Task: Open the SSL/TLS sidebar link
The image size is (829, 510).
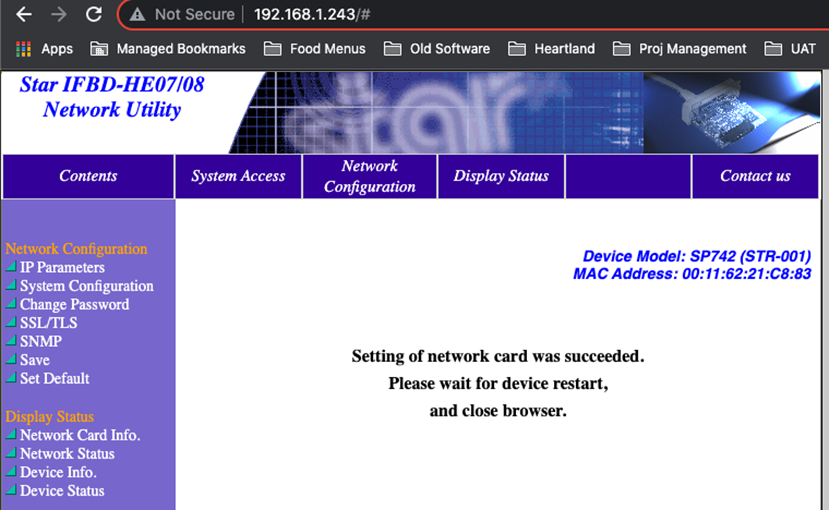Action: (49, 323)
